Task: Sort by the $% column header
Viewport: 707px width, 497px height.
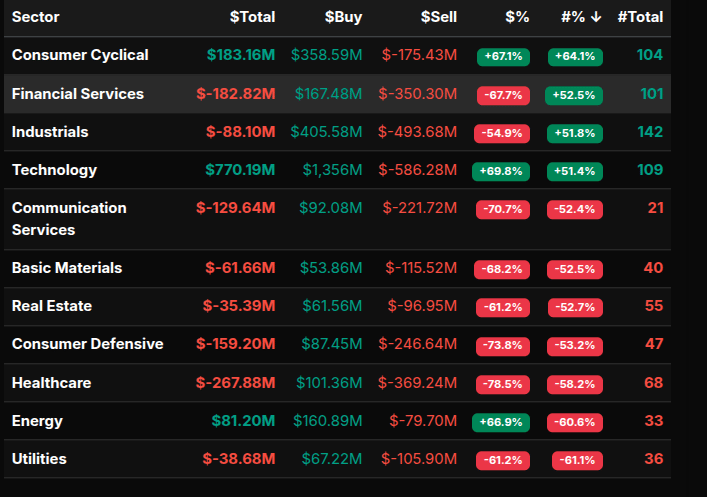Action: tap(517, 17)
